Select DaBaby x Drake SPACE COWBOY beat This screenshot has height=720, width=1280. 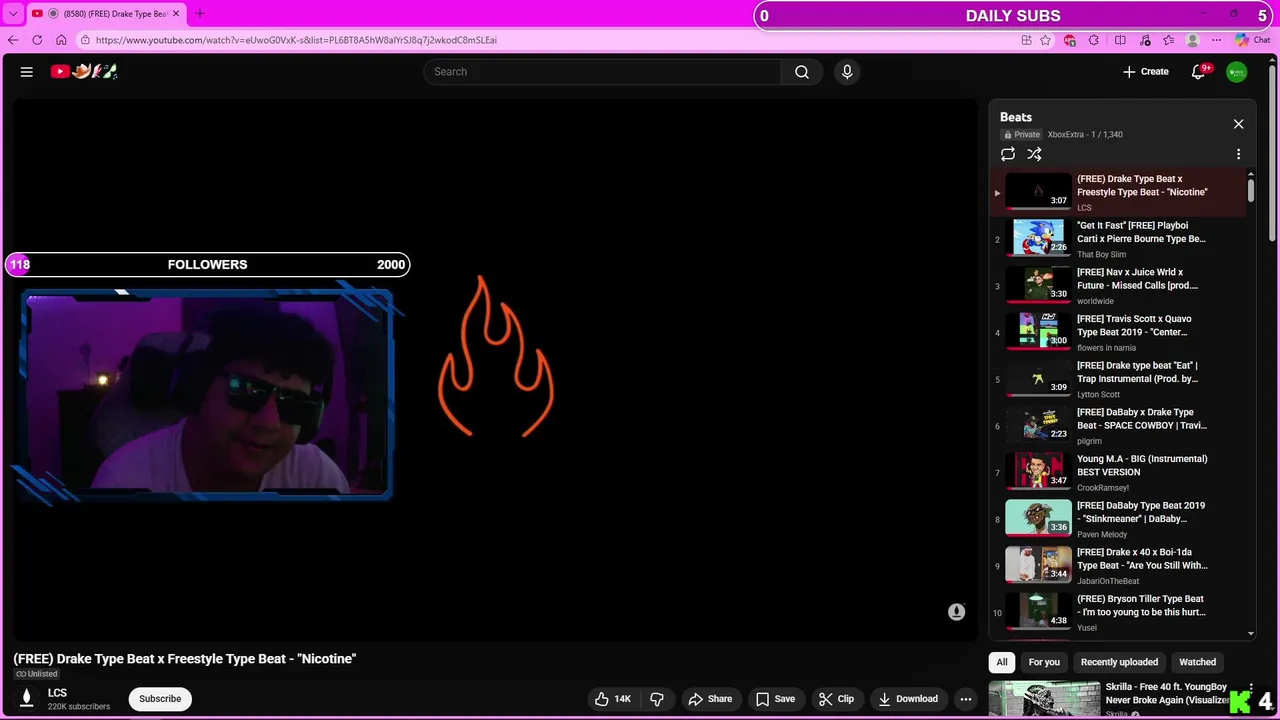coord(1119,426)
